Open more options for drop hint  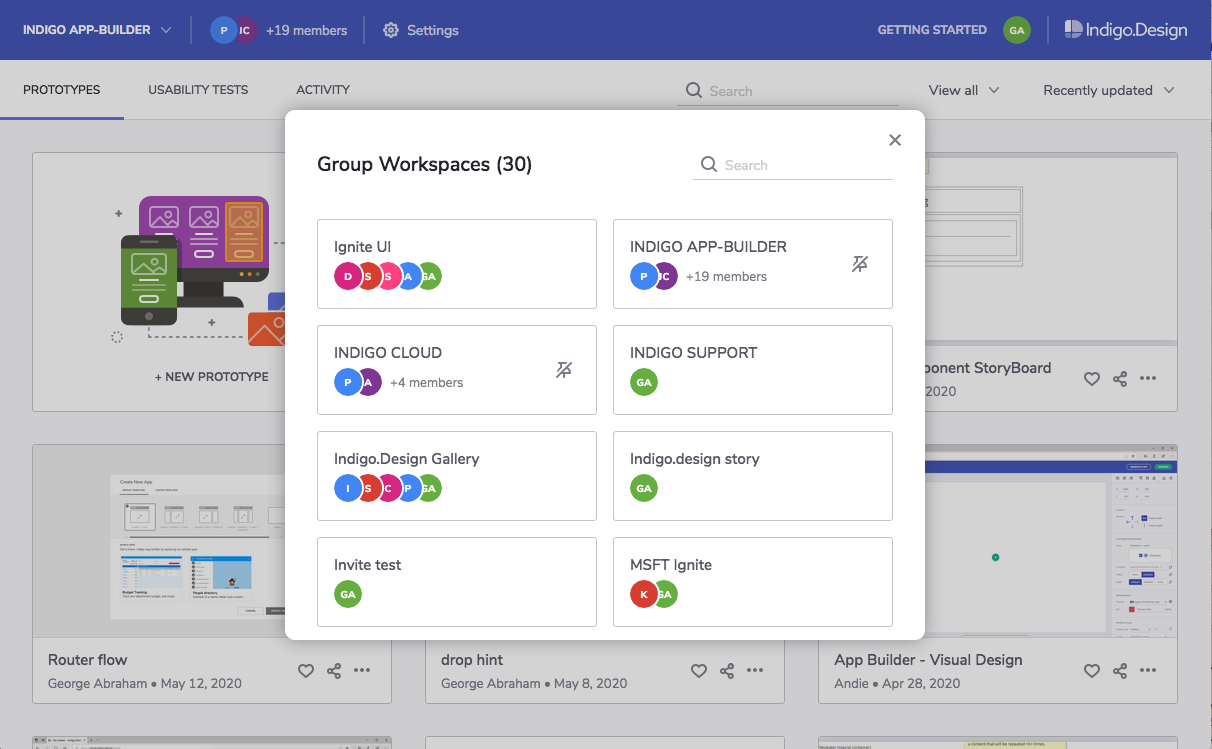coord(755,671)
